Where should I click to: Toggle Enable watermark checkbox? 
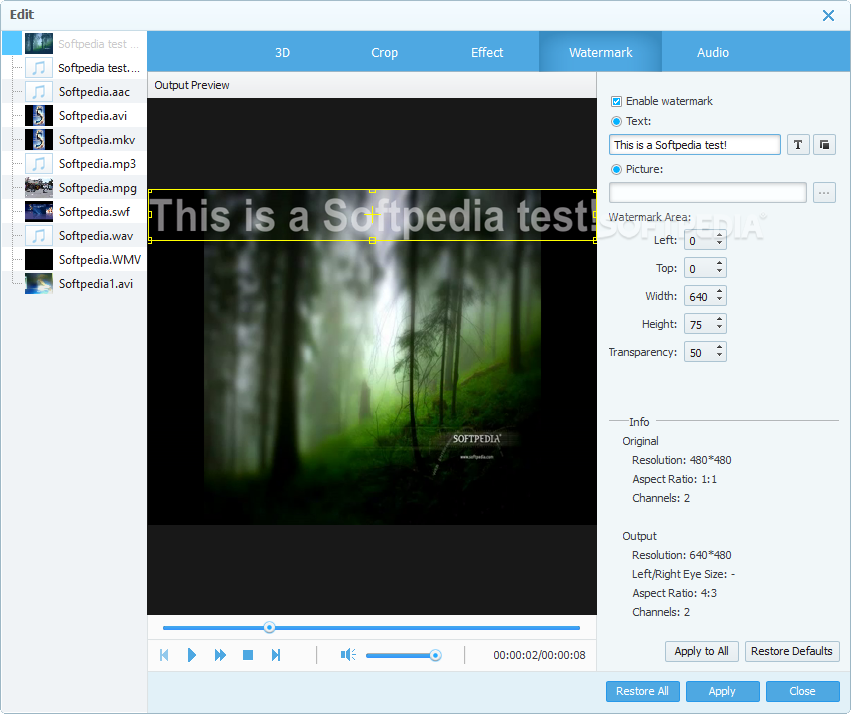616,101
